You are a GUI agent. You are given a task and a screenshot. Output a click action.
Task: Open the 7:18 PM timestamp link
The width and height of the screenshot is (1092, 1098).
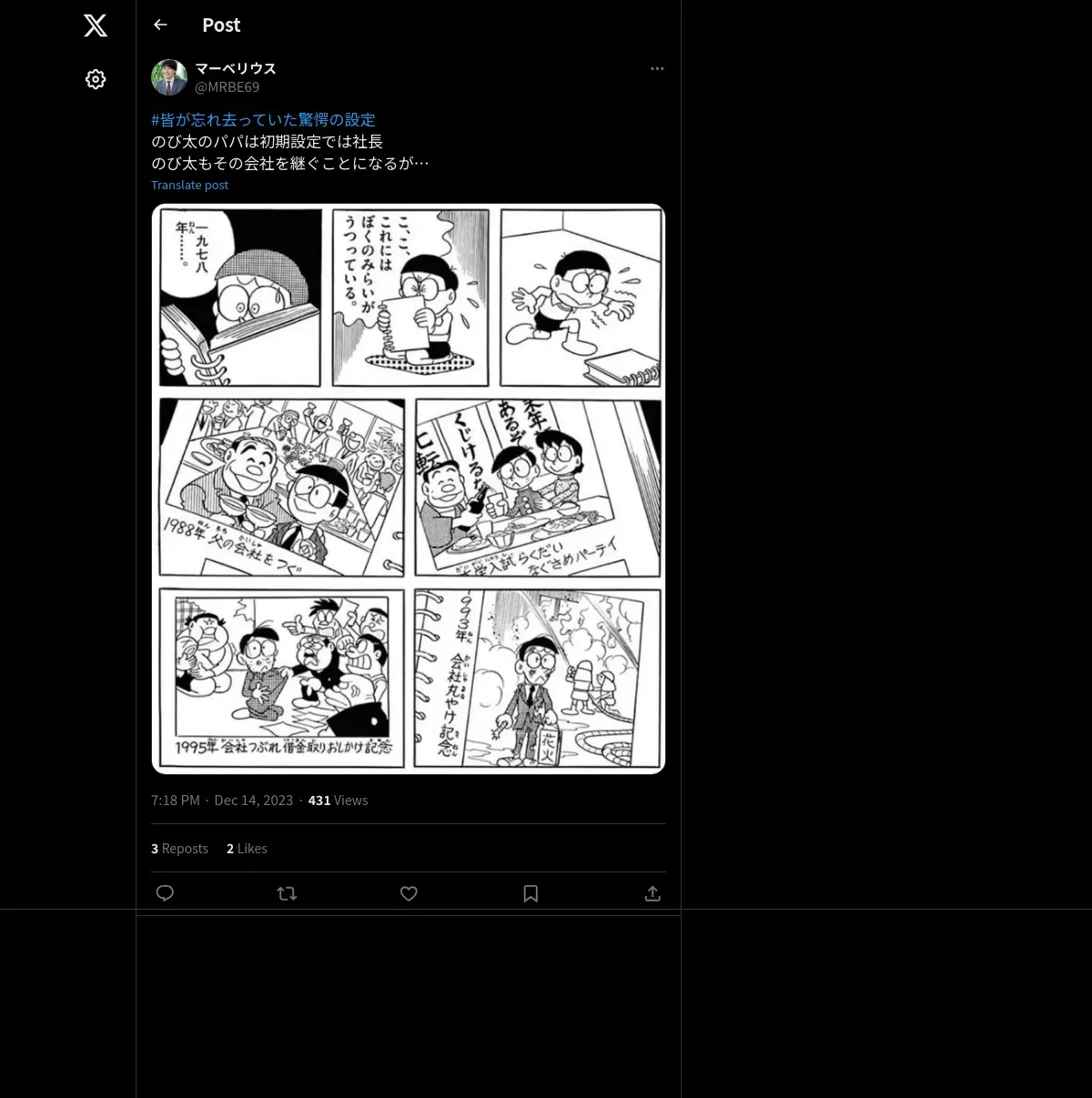(176, 801)
